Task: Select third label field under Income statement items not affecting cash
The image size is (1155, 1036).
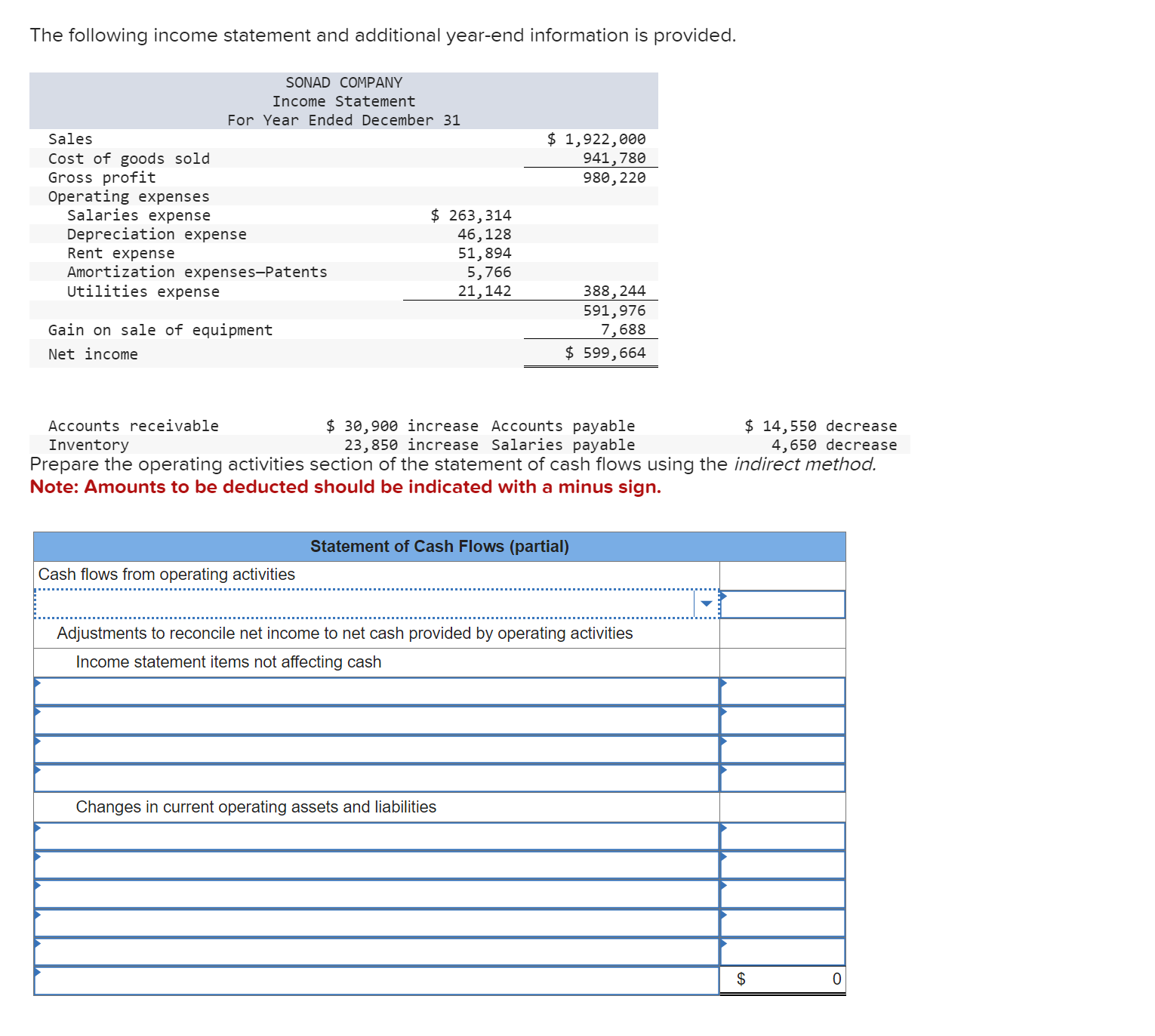Action: coord(377,749)
